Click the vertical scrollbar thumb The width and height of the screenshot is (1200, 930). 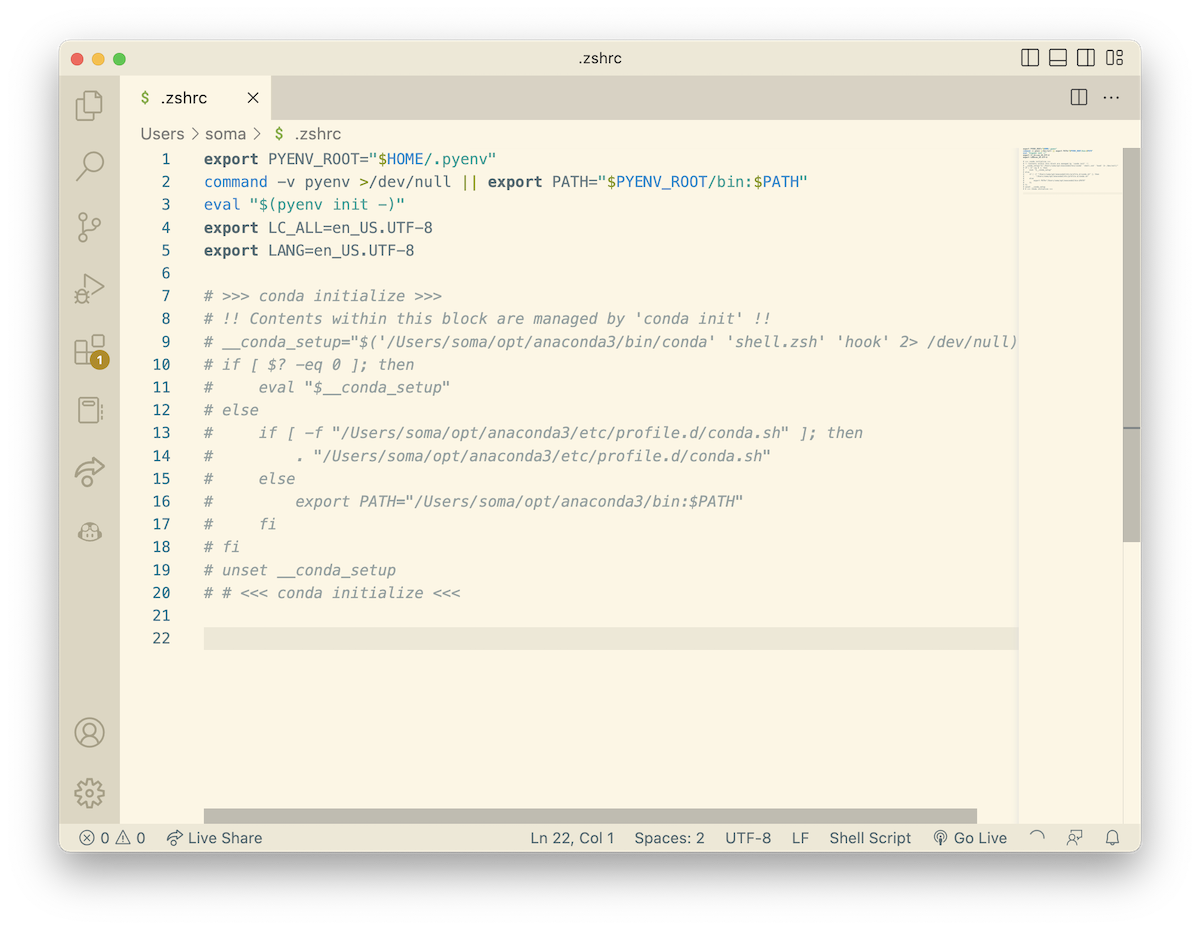click(1131, 345)
